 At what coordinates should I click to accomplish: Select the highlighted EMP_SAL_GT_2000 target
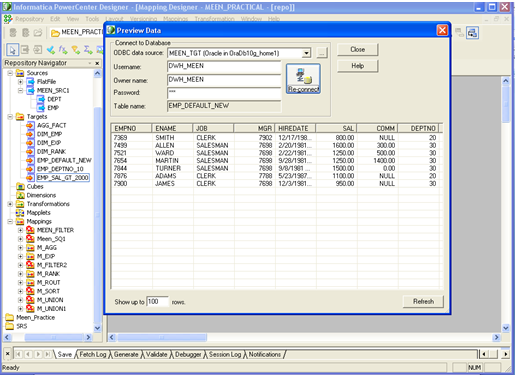pos(63,178)
